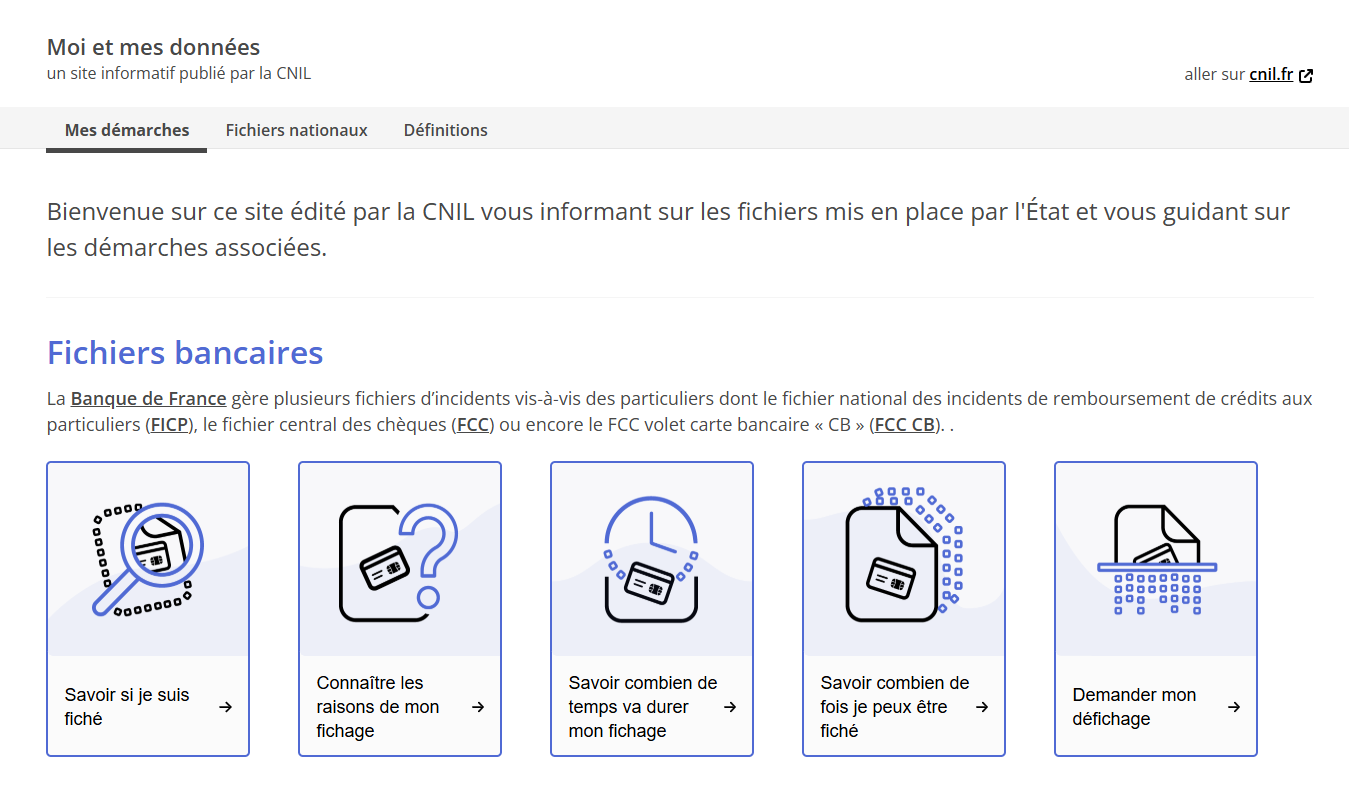
Task: Click 'Moi et mes données' site title
Action: pos(153,47)
